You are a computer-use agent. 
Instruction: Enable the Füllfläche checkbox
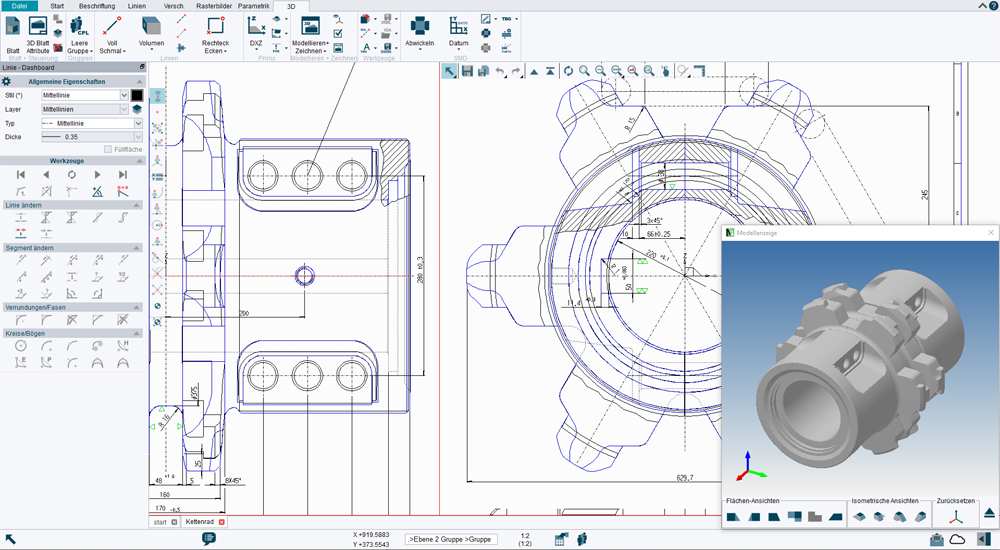[x=108, y=149]
